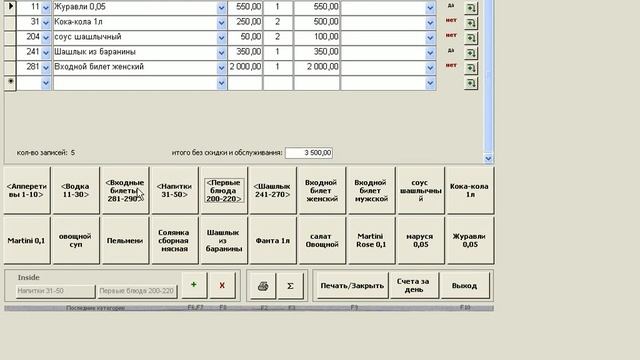Add Кока-кола 1л via quick button
The width and height of the screenshot is (640, 360).
click(470, 190)
